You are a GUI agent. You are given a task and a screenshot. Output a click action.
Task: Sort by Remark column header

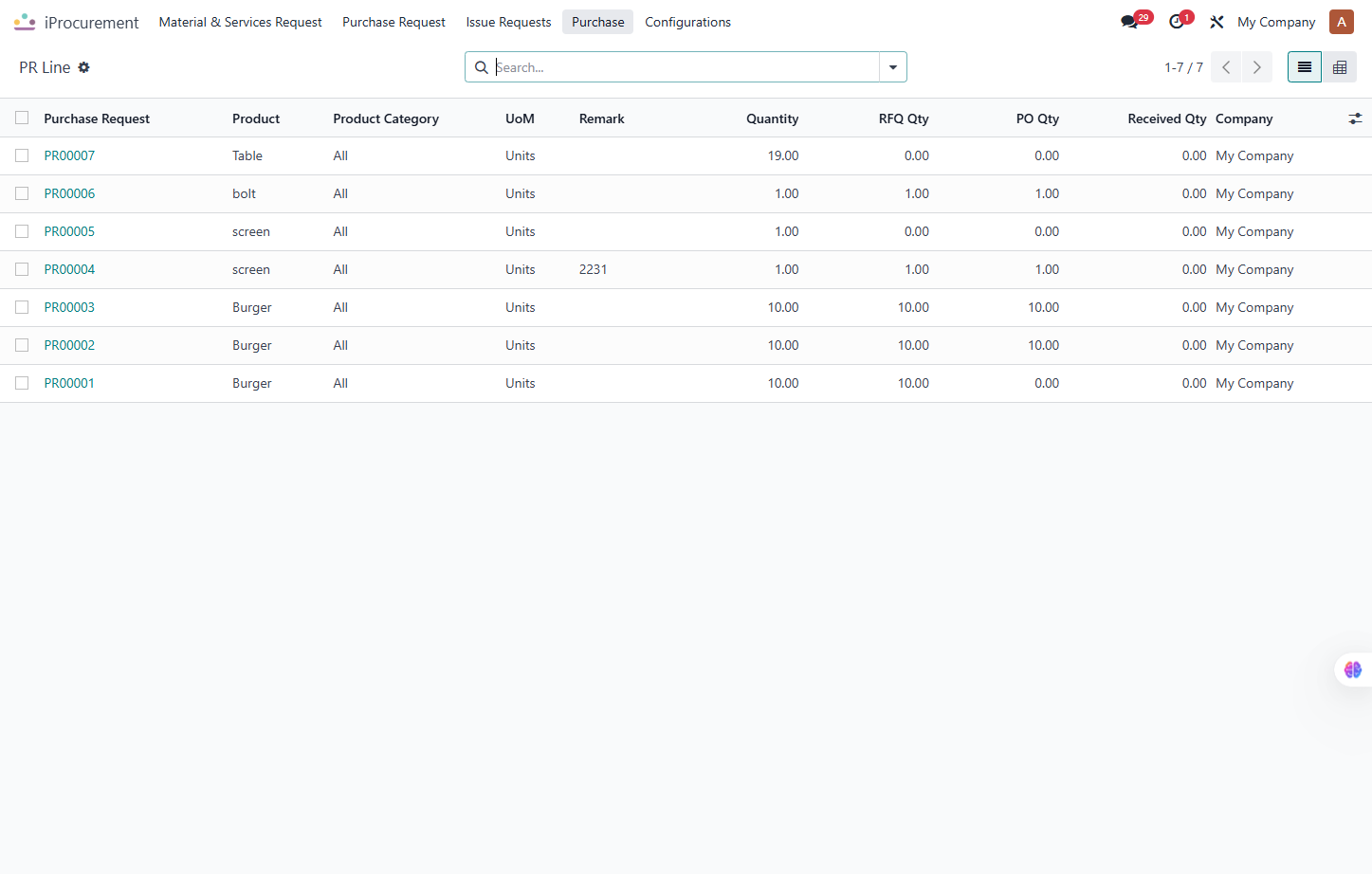(x=601, y=118)
